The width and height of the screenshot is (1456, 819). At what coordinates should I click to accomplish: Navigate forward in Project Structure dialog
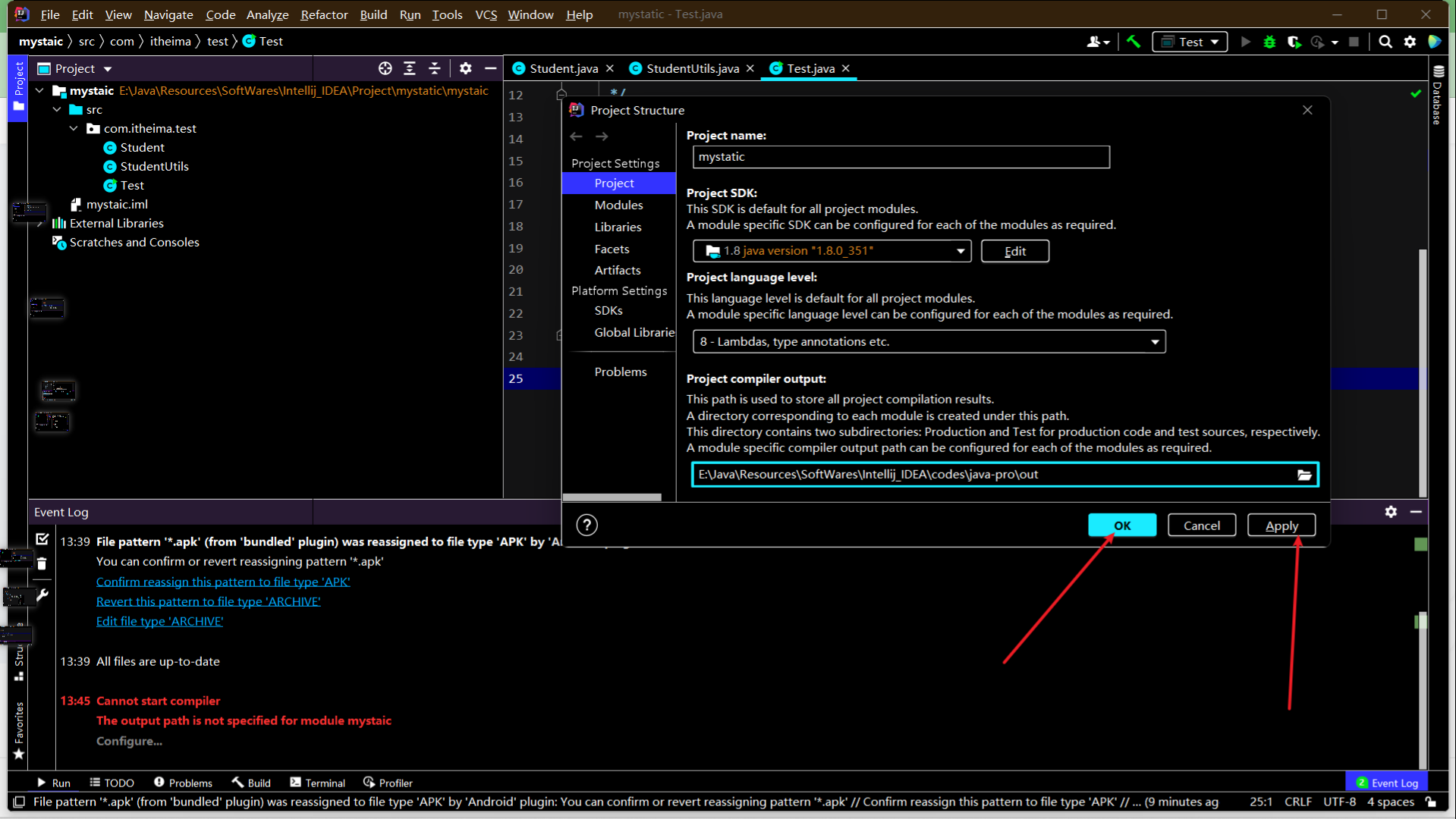[x=602, y=136]
